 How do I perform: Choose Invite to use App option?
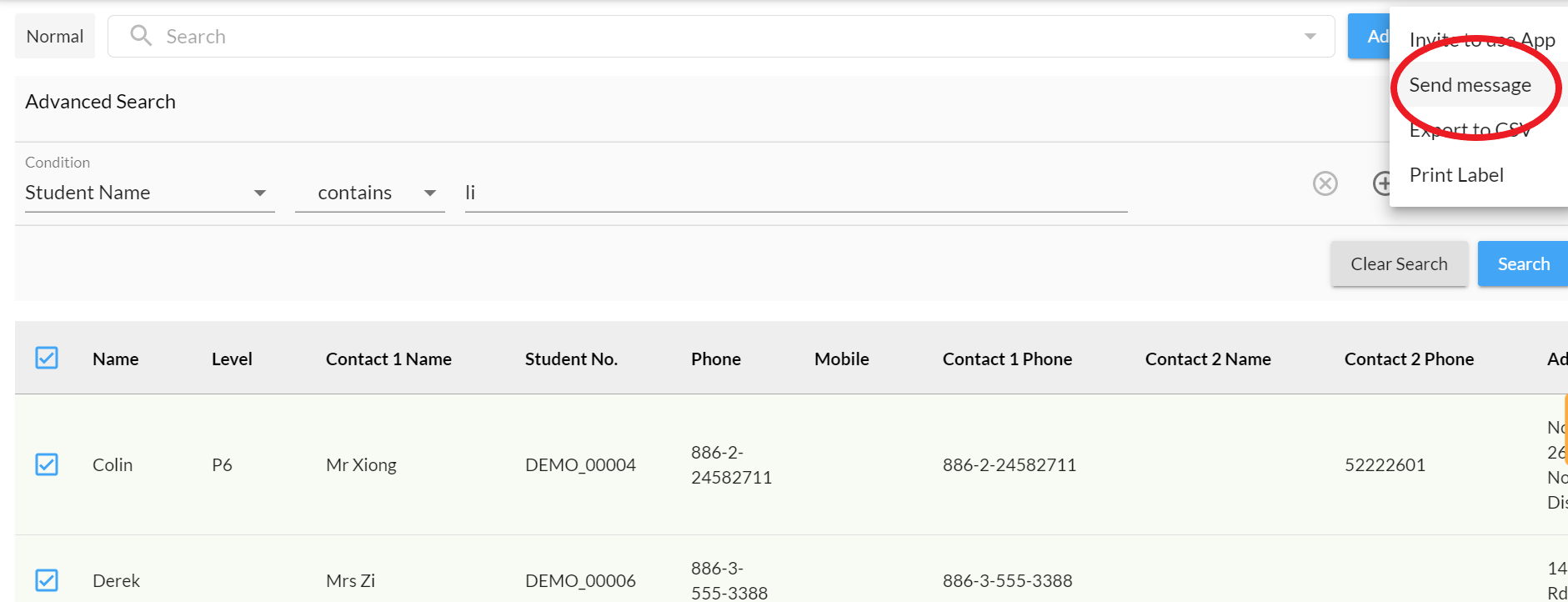coord(1481,40)
